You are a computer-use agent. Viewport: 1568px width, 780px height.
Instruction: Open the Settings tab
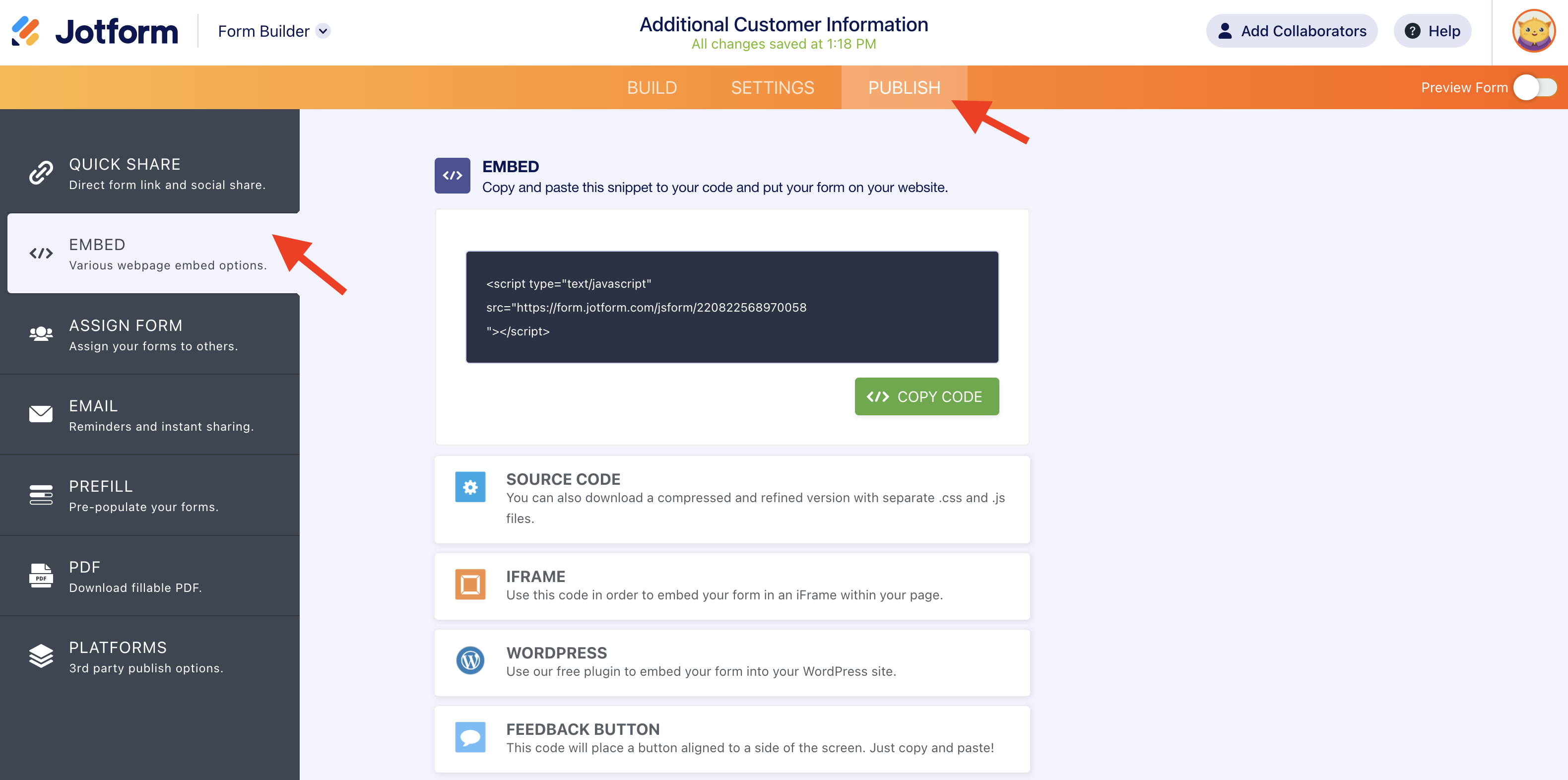point(772,88)
